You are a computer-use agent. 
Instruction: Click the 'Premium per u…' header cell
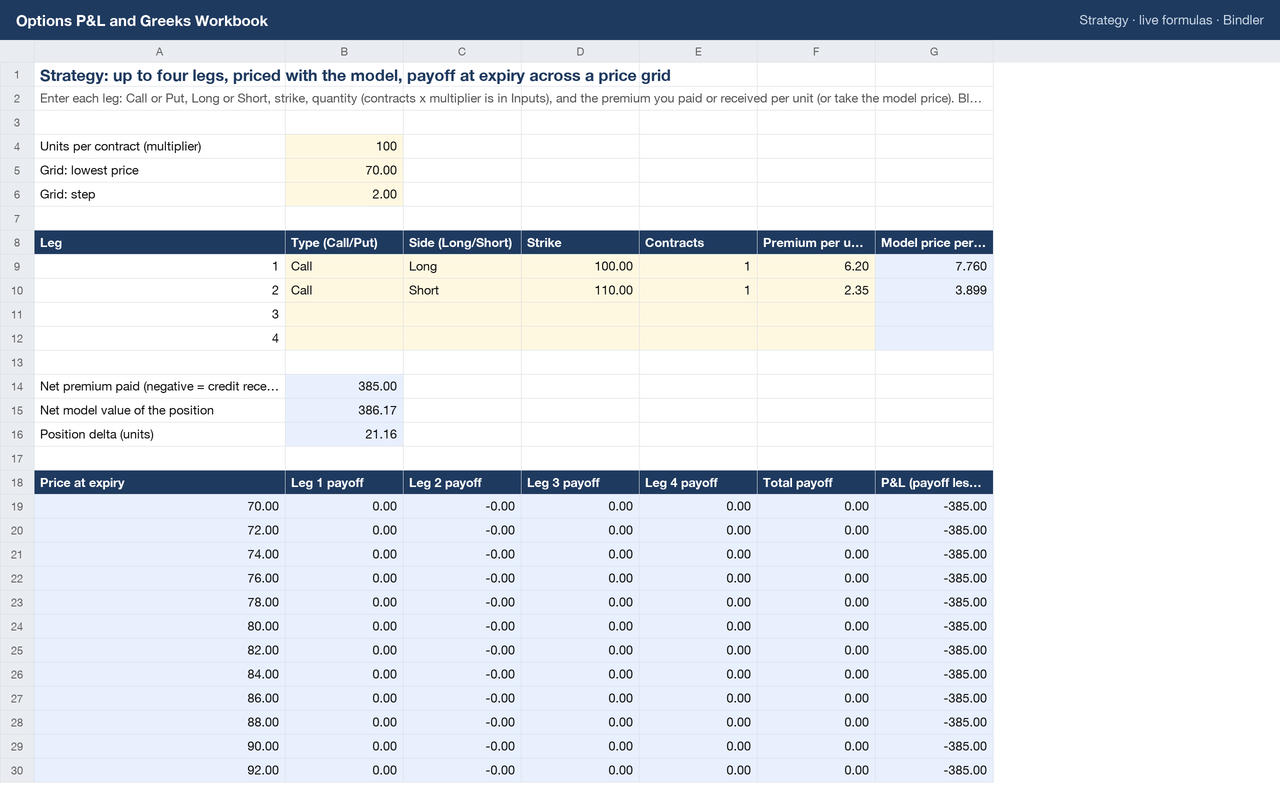click(x=816, y=242)
